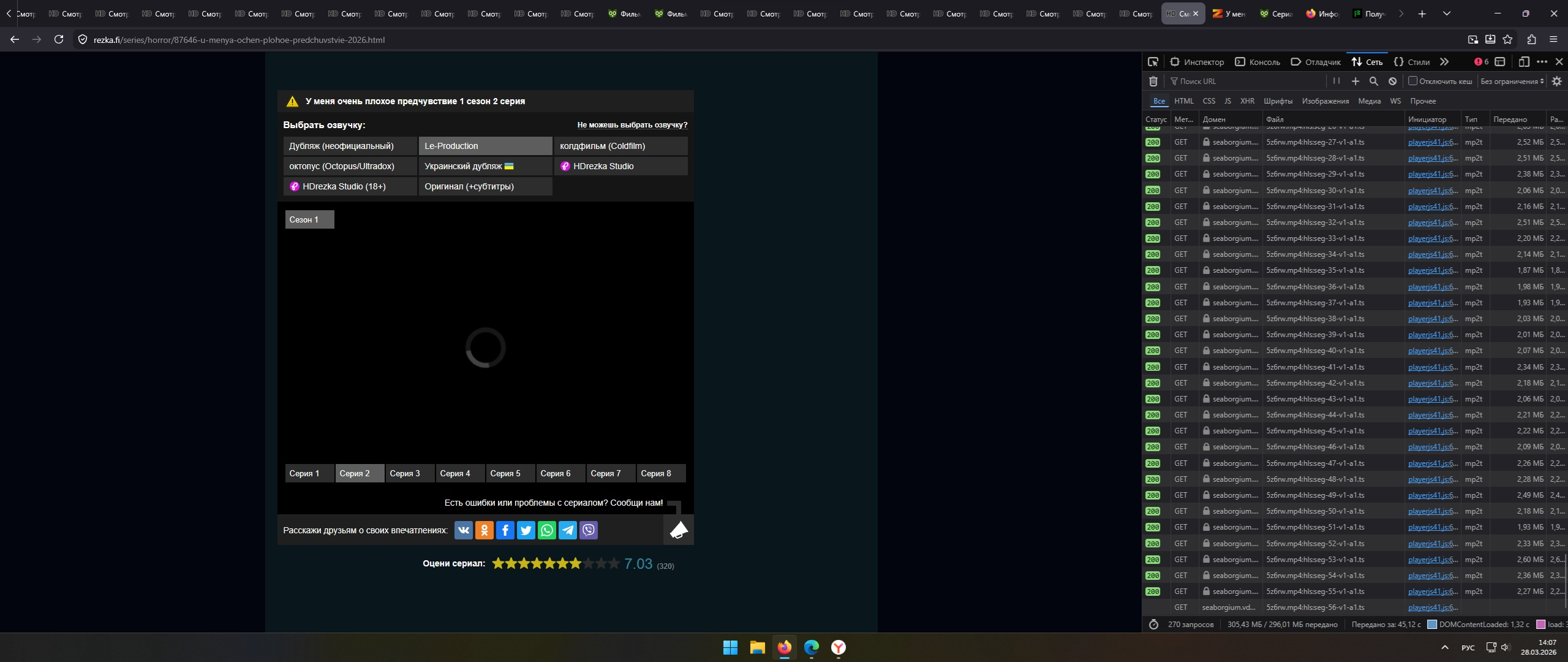
Task: Open browser tab list dropdown
Action: coord(1447,13)
